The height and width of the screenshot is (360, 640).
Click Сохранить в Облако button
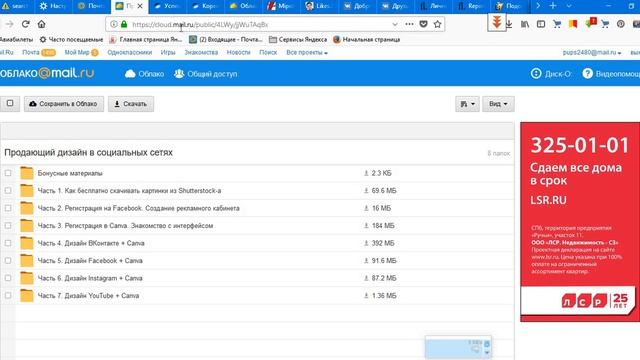(x=64, y=104)
